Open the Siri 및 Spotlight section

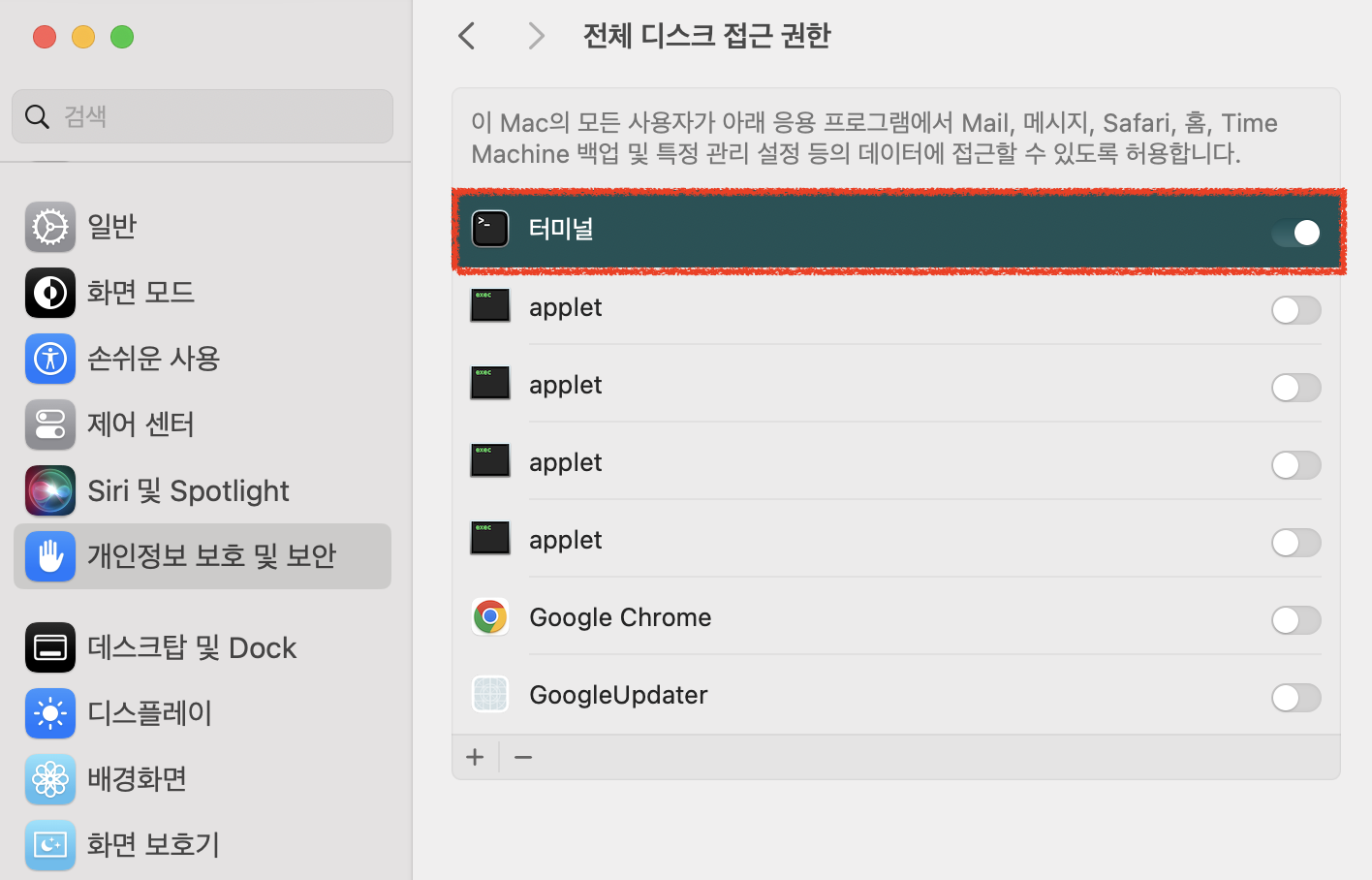coord(203,490)
